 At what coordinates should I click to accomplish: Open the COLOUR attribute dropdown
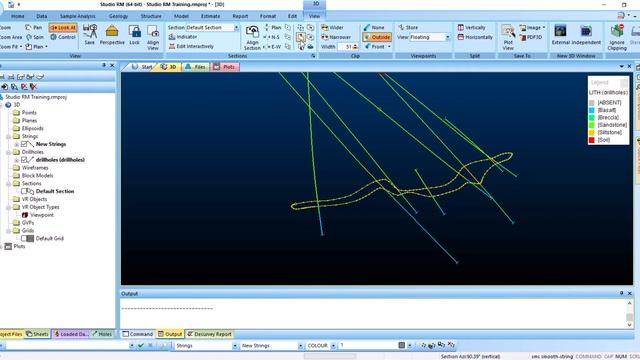tap(333, 346)
